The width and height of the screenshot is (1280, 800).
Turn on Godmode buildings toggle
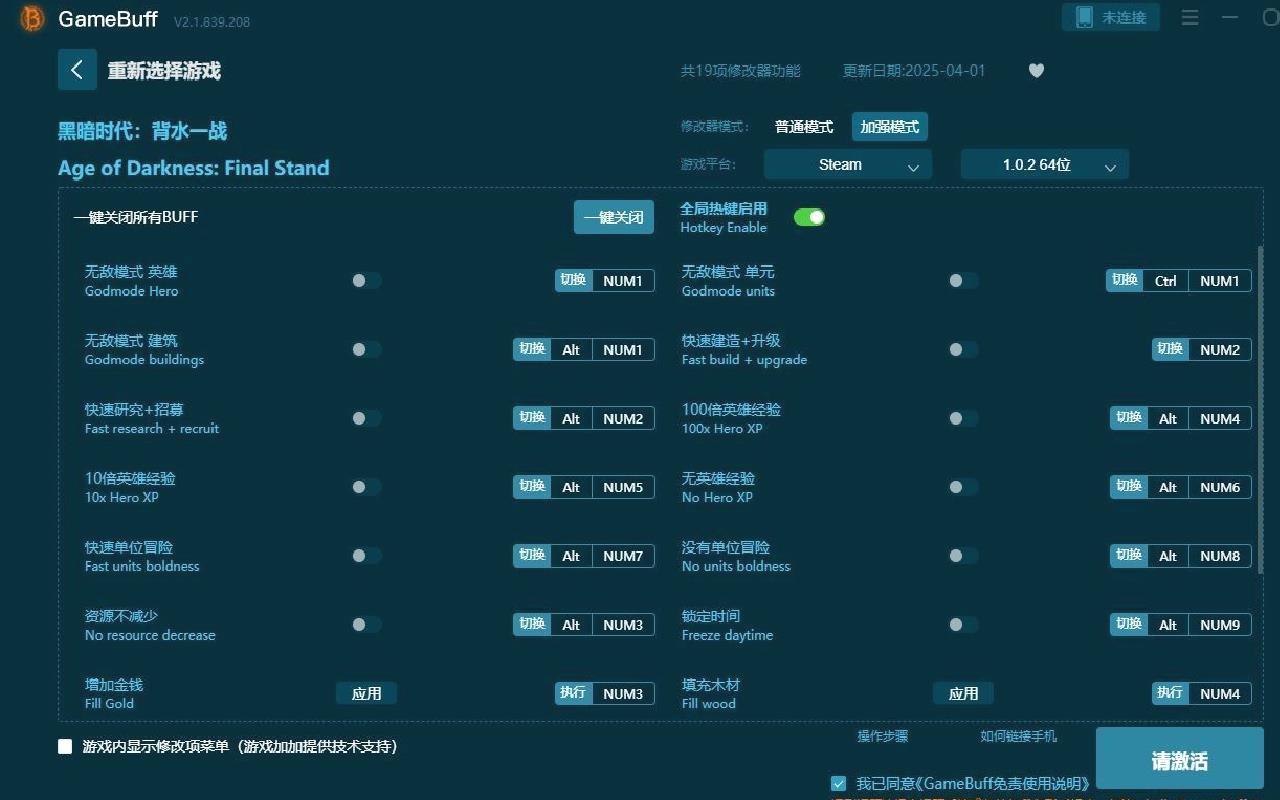pos(366,349)
